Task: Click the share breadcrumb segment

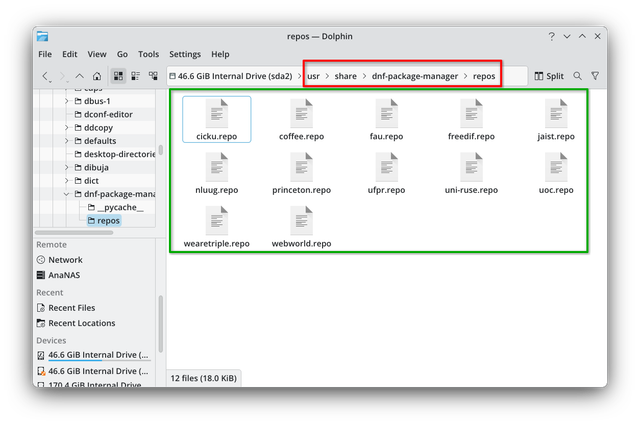Action: click(x=345, y=76)
